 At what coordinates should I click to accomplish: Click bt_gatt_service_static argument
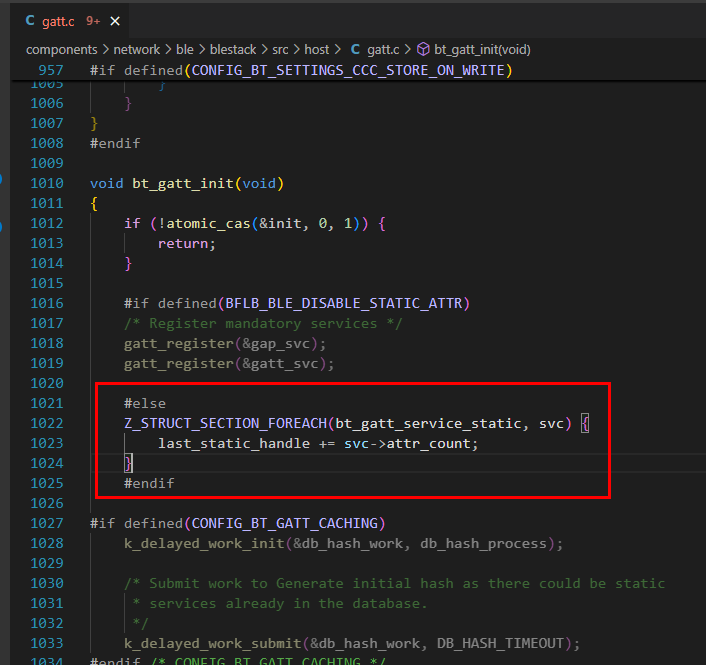[428, 424]
